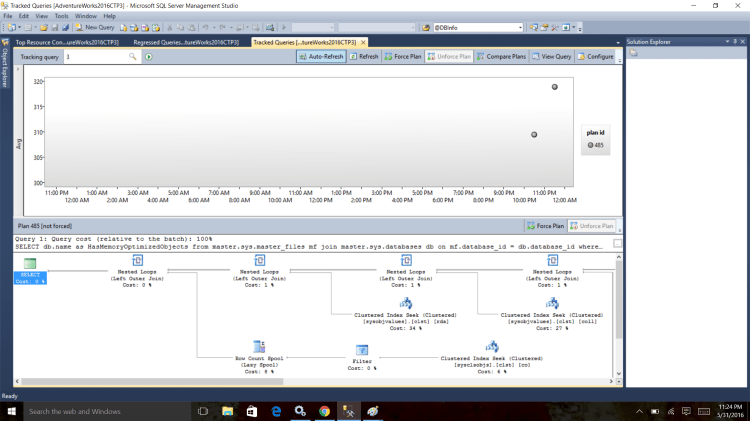750x421 pixels.
Task: Open the @DBInfo combo box dropdown
Action: [x=519, y=27]
